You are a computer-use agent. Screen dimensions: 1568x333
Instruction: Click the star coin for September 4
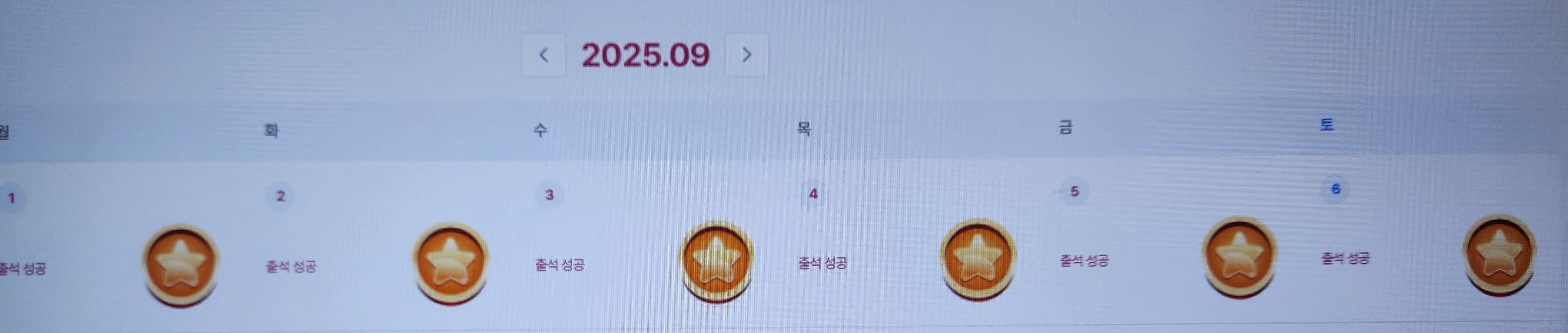[978, 259]
